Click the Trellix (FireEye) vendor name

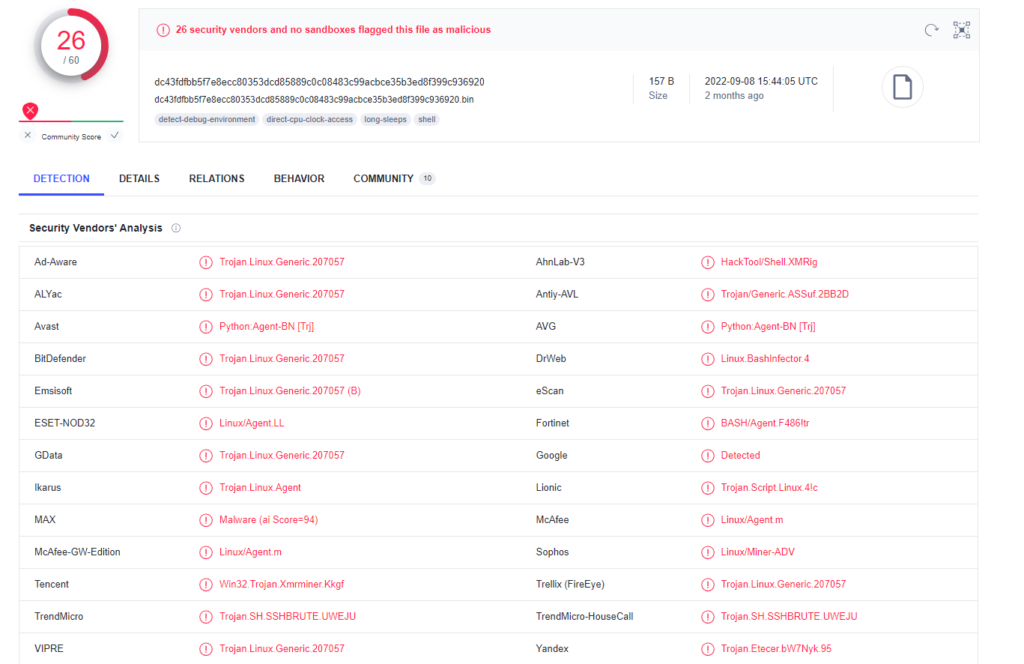(570, 584)
